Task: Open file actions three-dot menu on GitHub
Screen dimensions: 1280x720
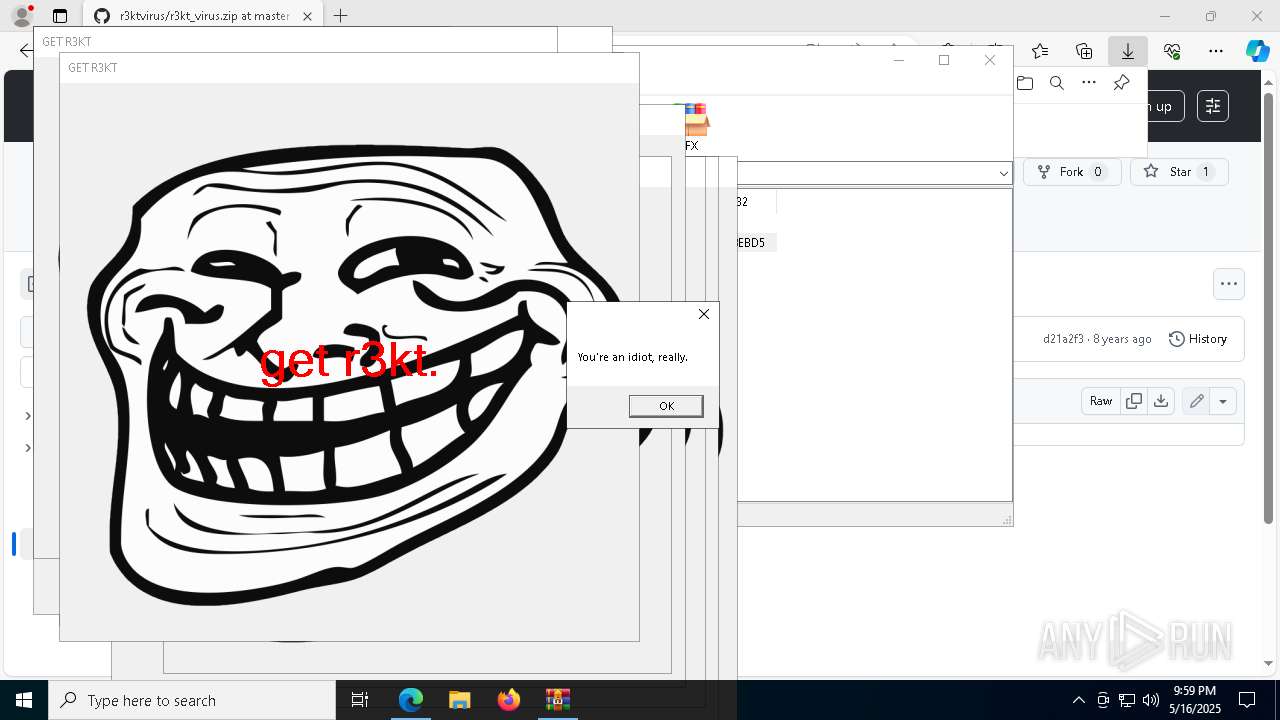Action: (x=1229, y=284)
